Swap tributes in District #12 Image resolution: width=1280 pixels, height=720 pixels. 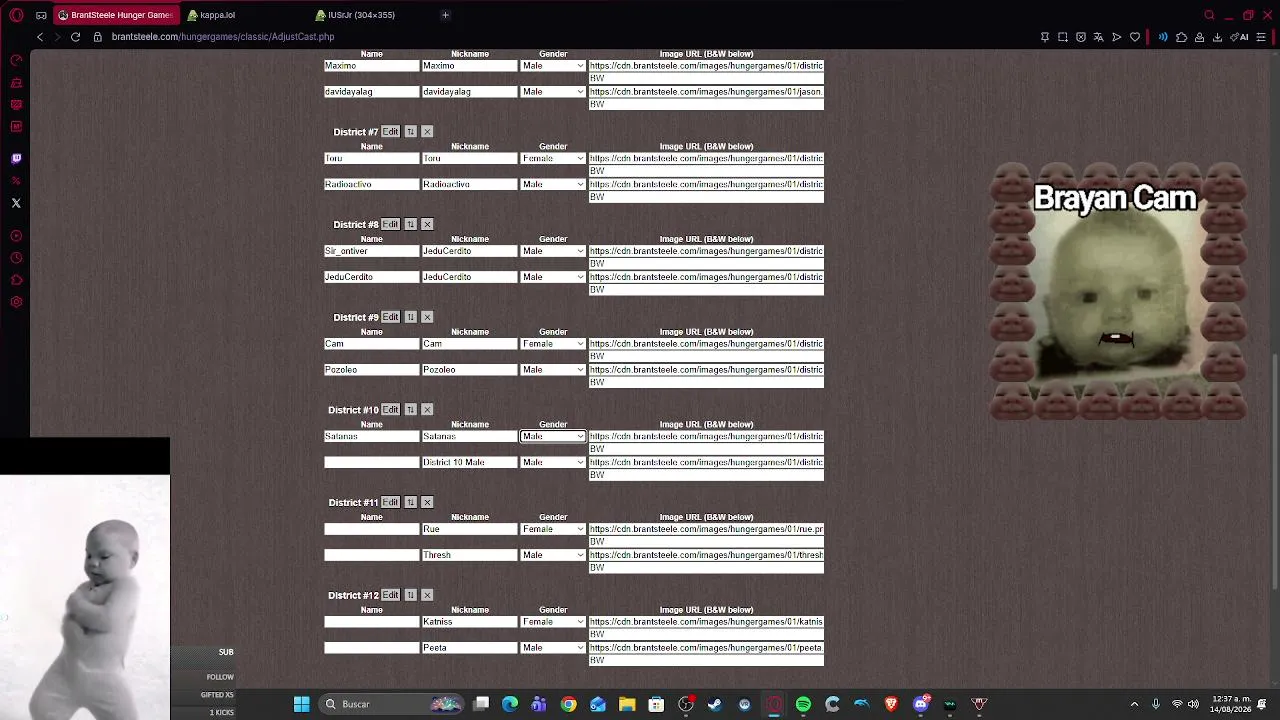[x=410, y=595]
